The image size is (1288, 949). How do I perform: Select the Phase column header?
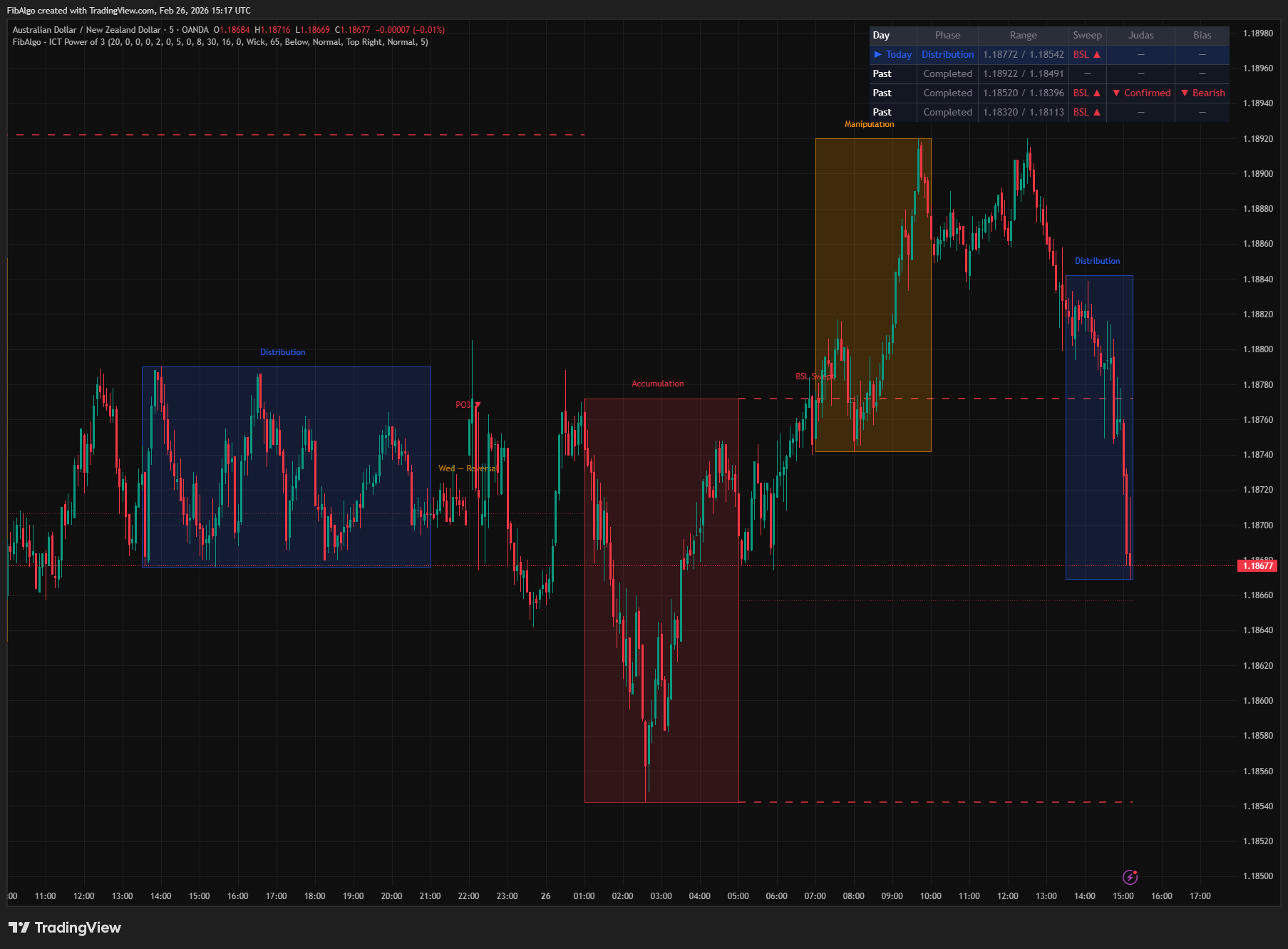(x=947, y=35)
